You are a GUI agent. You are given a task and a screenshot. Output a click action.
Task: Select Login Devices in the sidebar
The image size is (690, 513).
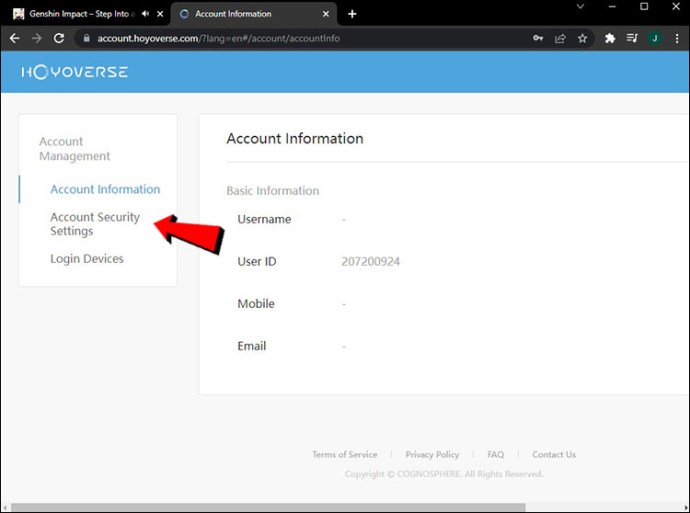pos(87,259)
